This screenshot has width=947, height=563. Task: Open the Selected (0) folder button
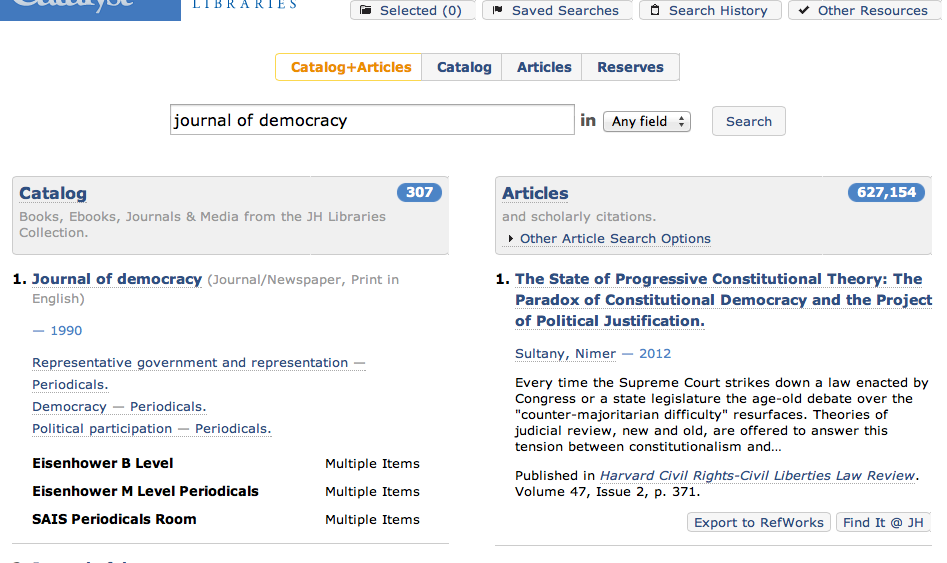[x=412, y=10]
